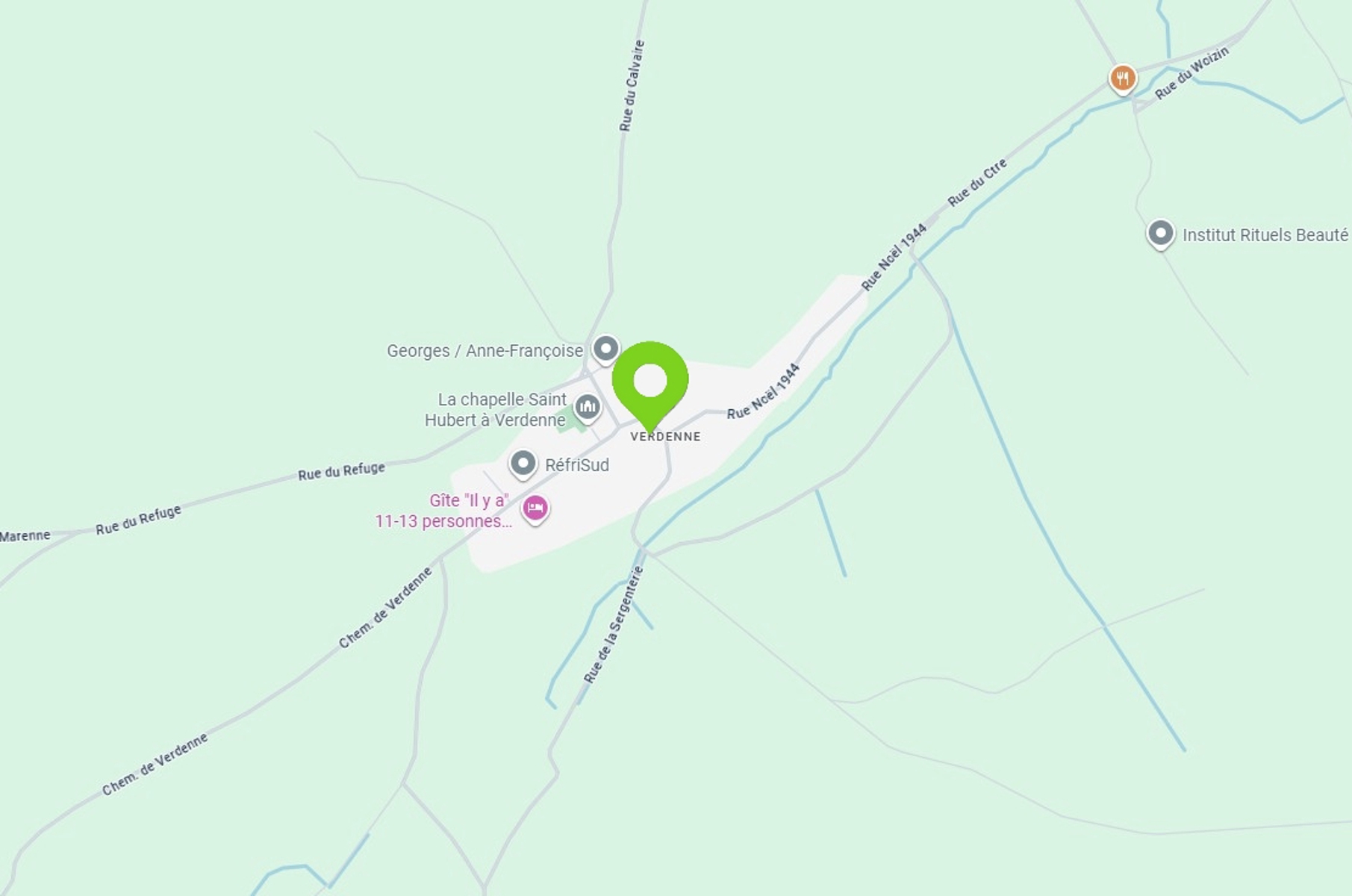Viewport: 1352px width, 896px height.
Task: Select the pink Gîte lodging bed icon
Action: tap(535, 509)
